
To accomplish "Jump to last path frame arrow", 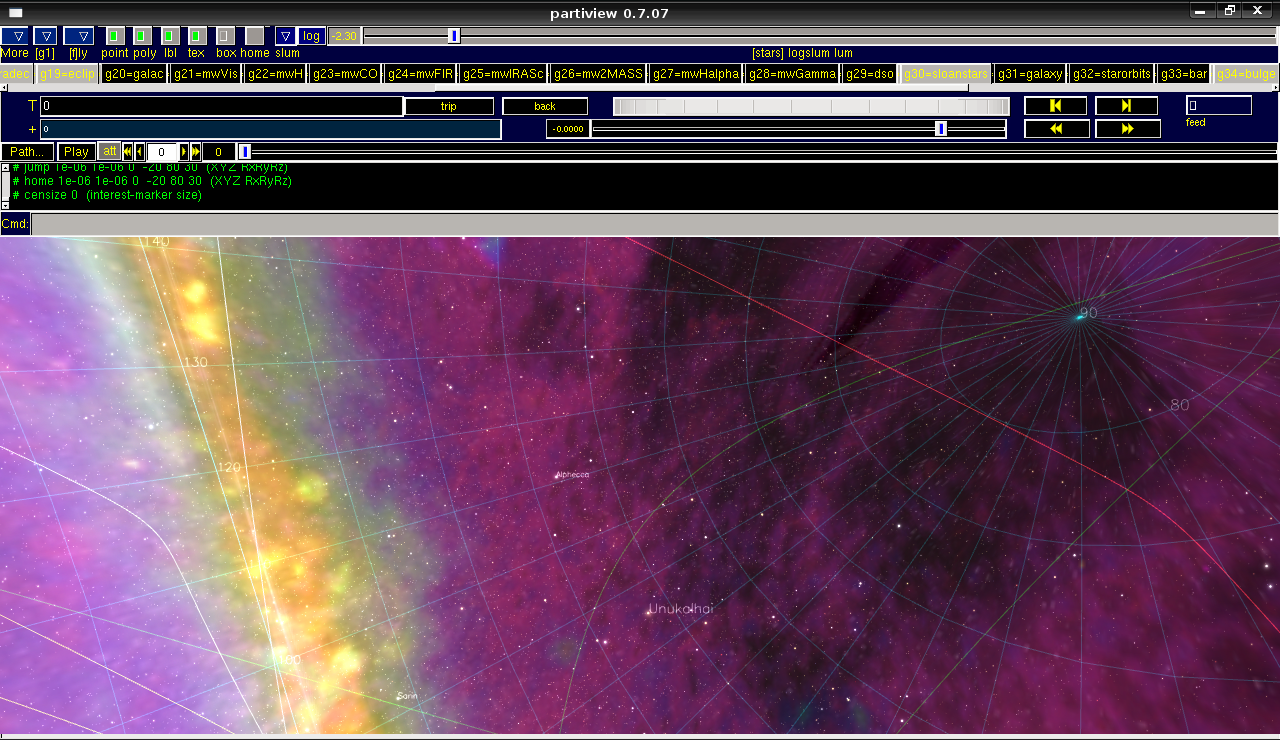I will (196, 152).
